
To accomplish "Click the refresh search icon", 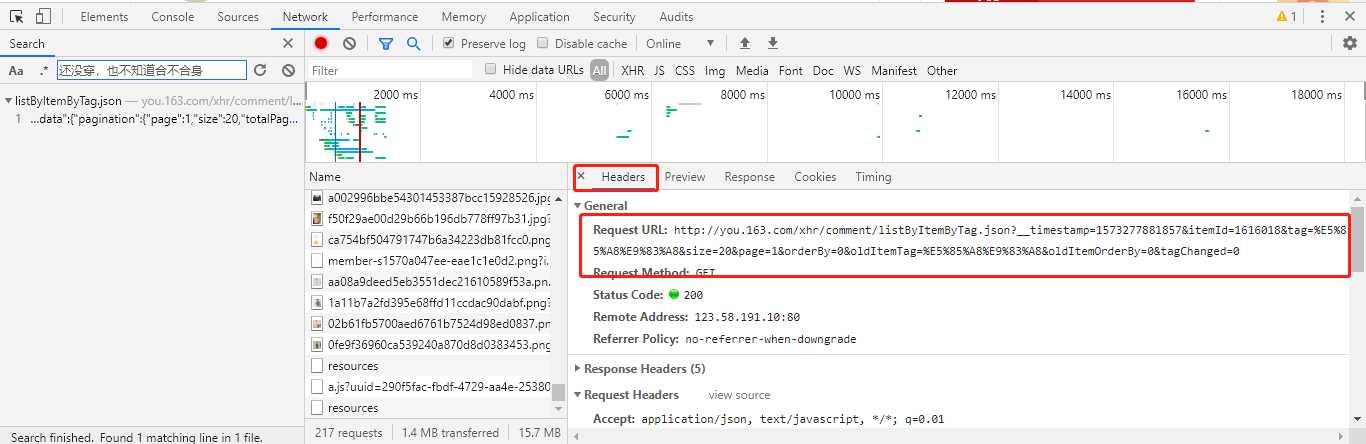I will [260, 70].
